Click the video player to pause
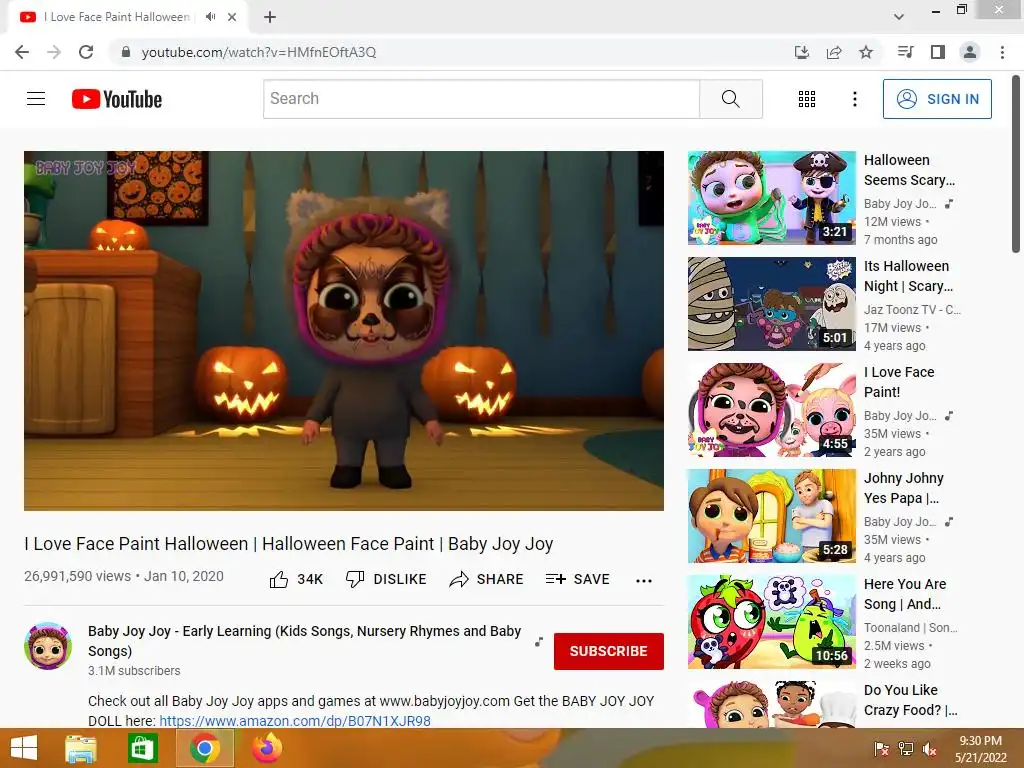Viewport: 1024px width, 768px height. tap(344, 330)
